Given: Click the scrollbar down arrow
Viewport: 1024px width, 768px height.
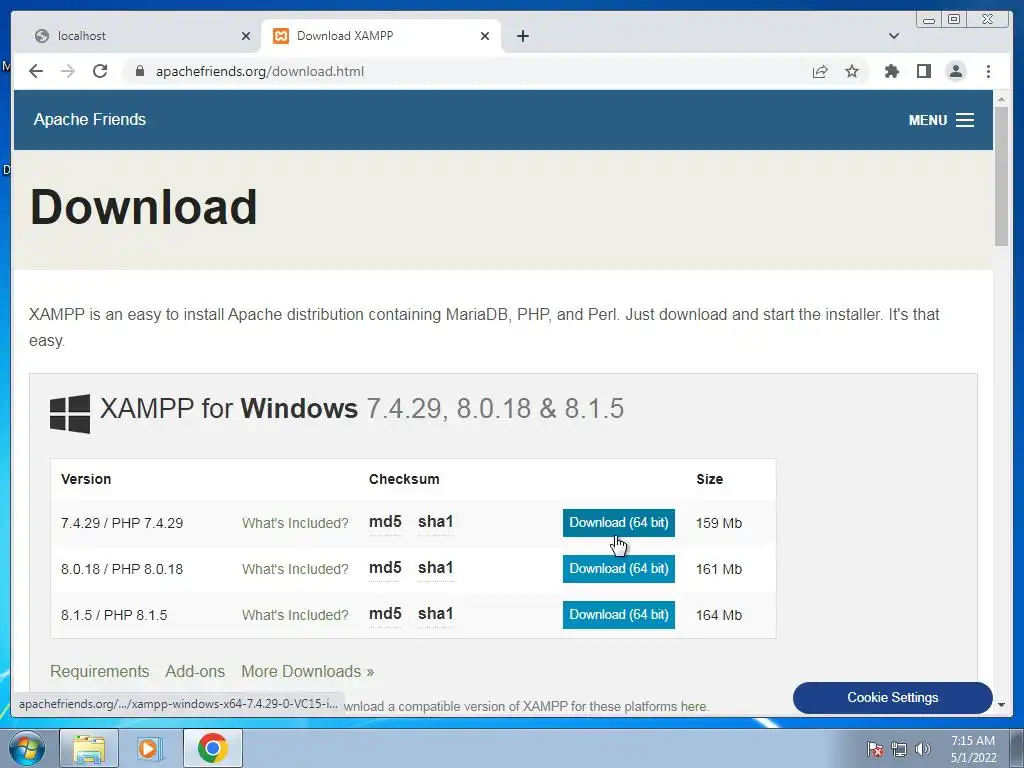Looking at the screenshot, I should coord(1001,705).
